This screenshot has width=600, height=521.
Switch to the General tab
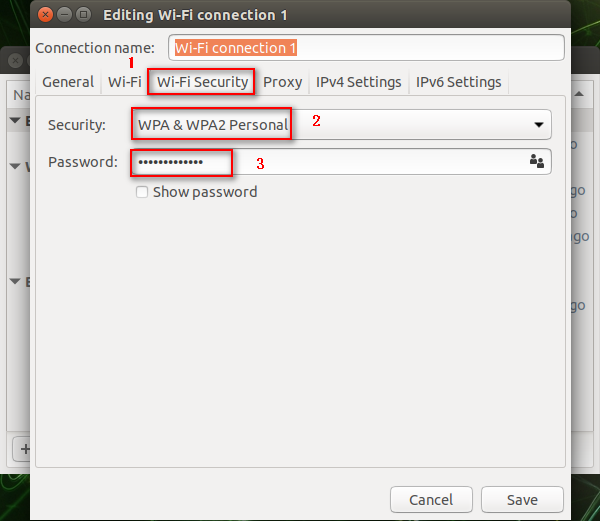68,82
